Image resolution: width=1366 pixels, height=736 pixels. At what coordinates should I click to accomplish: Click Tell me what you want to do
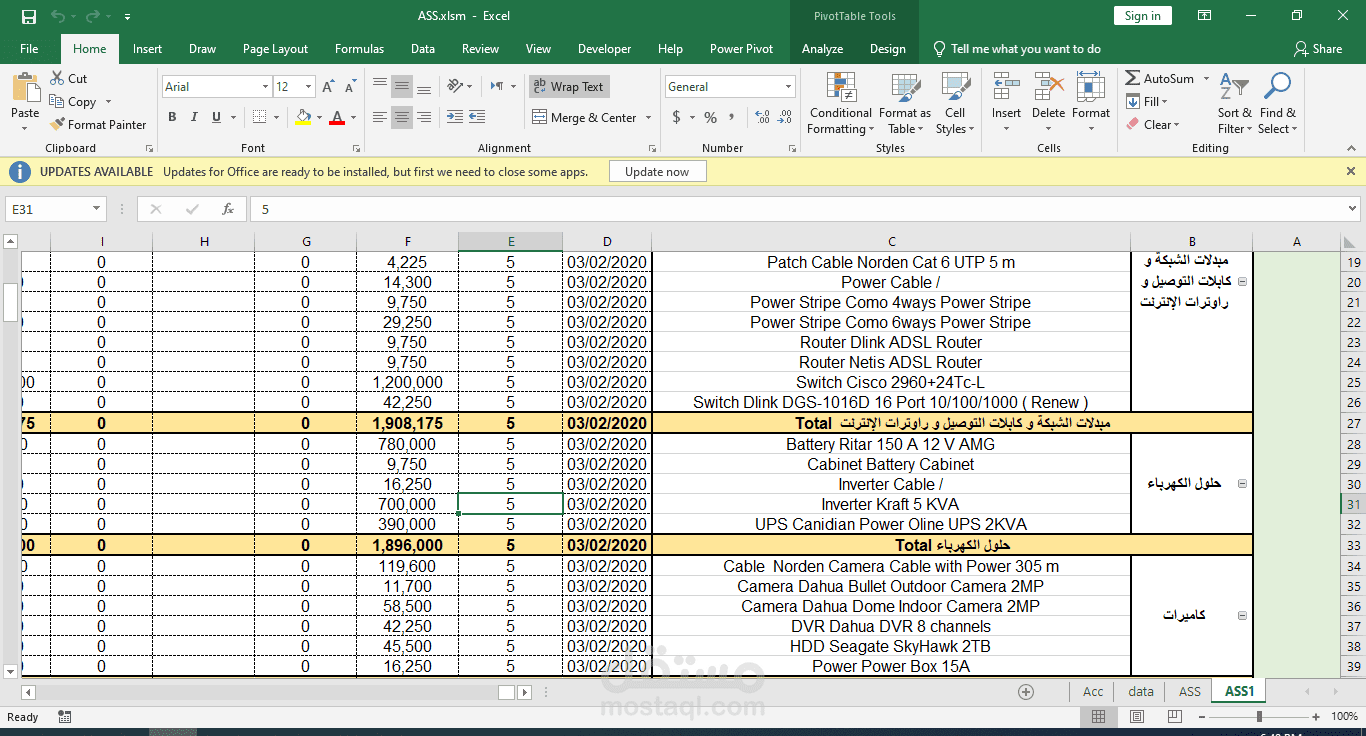click(1016, 49)
